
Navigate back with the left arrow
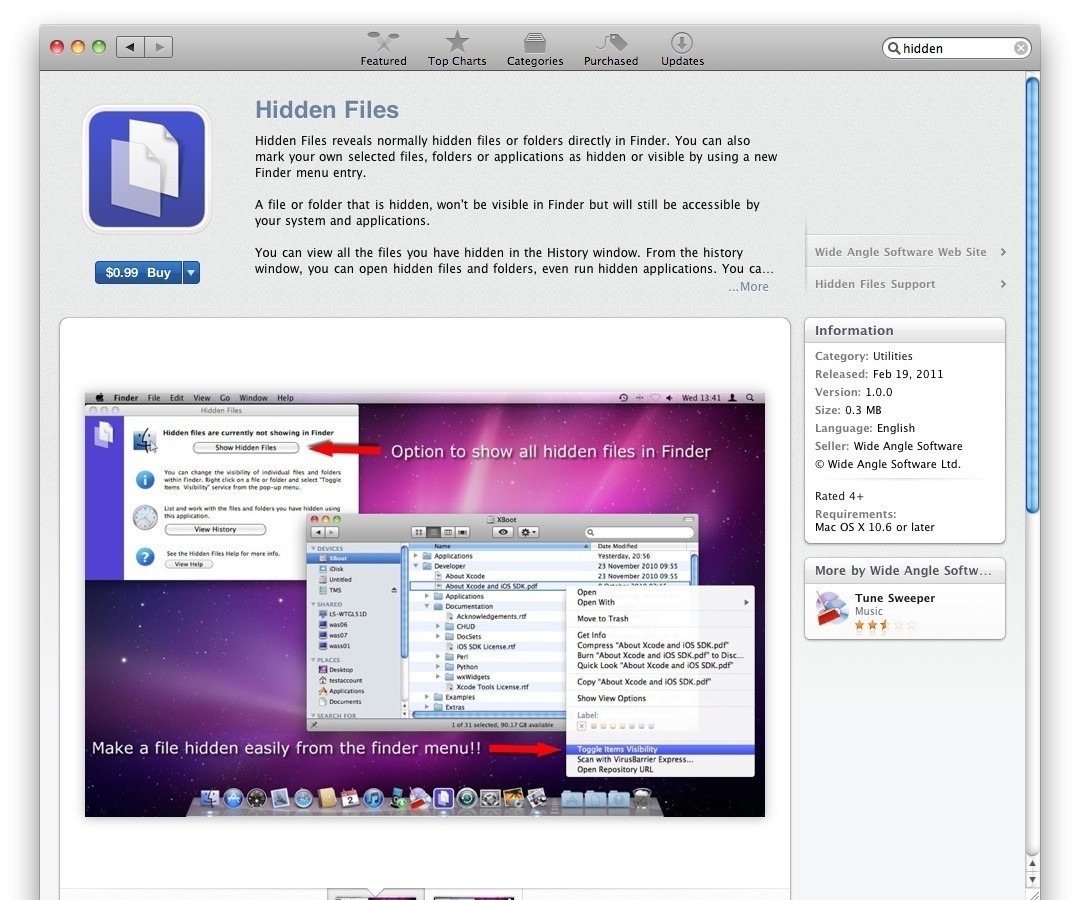[x=131, y=47]
